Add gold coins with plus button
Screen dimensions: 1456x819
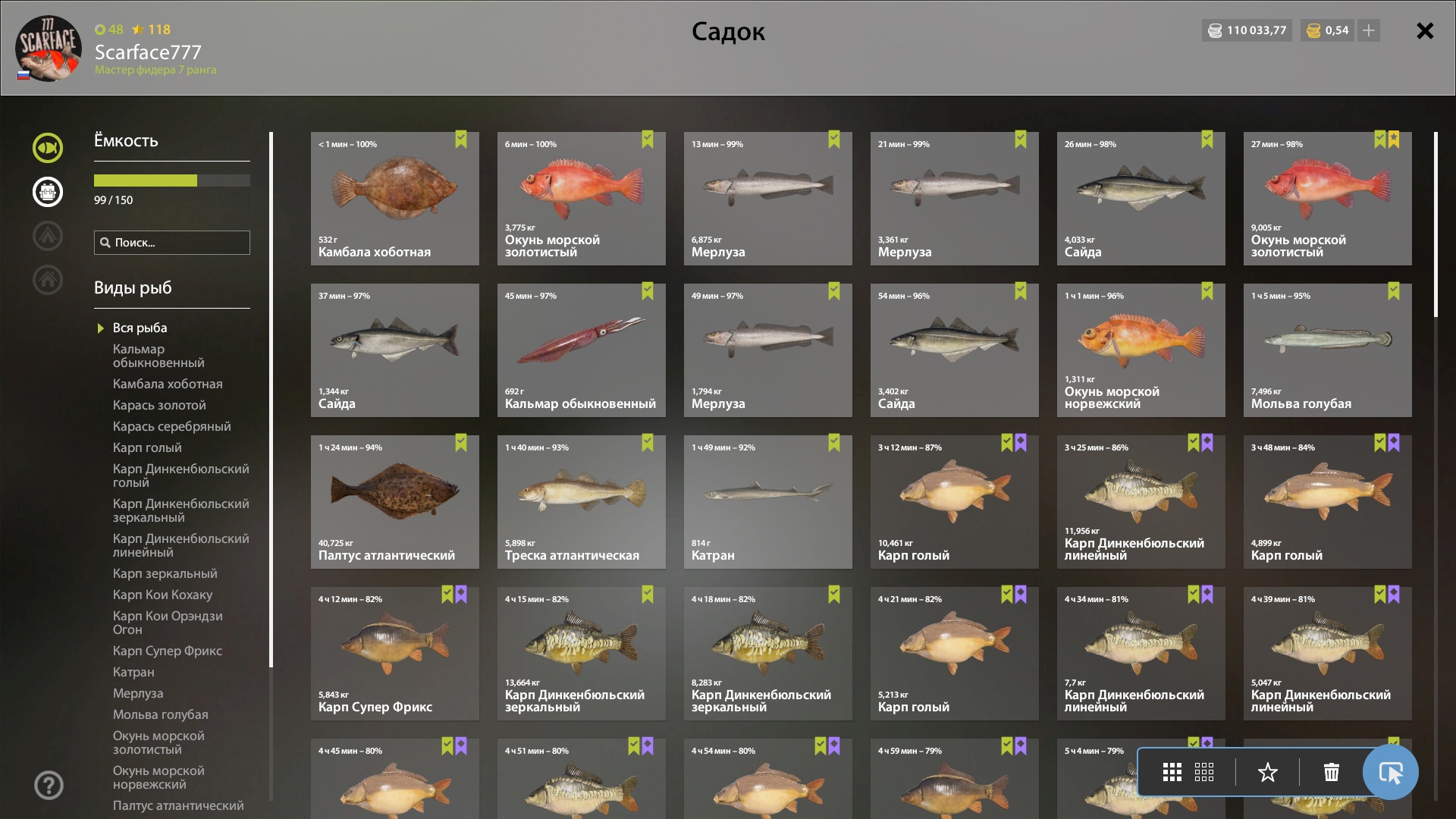(1369, 30)
